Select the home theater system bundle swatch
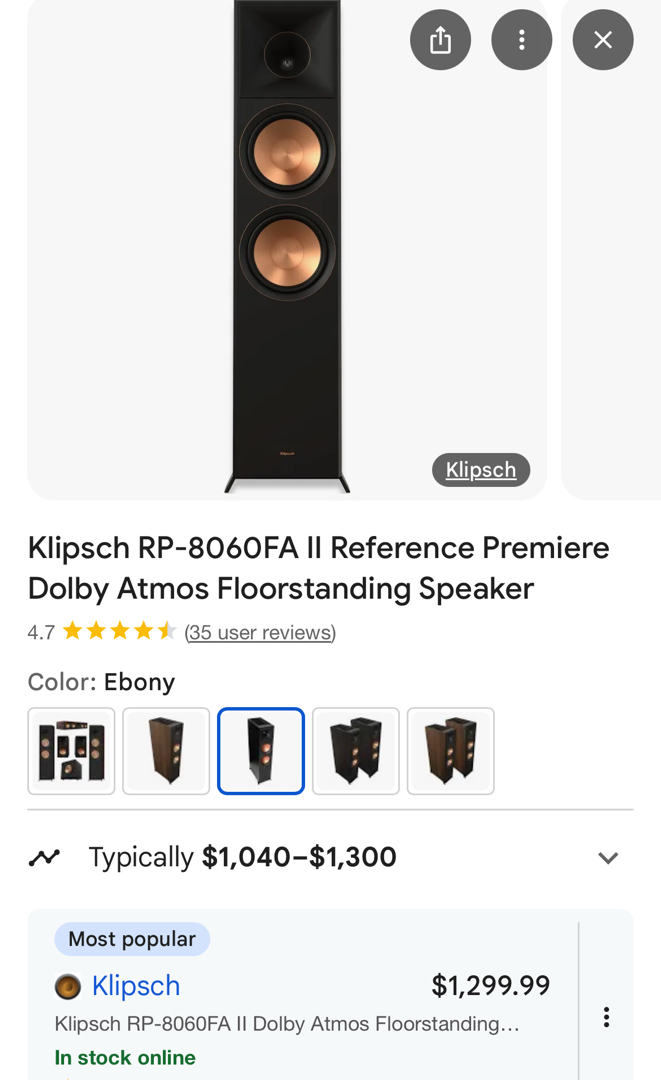 pos(71,751)
